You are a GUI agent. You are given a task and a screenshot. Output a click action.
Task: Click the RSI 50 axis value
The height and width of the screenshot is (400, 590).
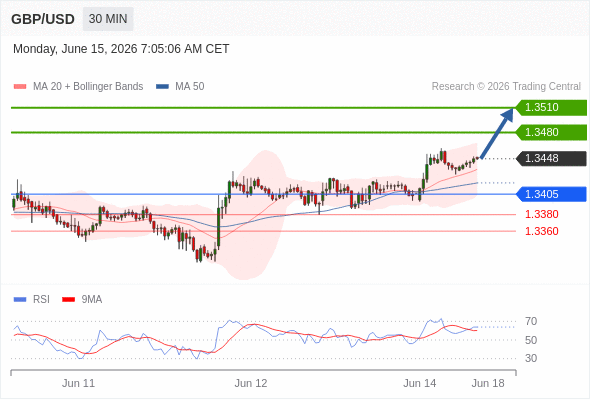pyautogui.click(x=531, y=340)
